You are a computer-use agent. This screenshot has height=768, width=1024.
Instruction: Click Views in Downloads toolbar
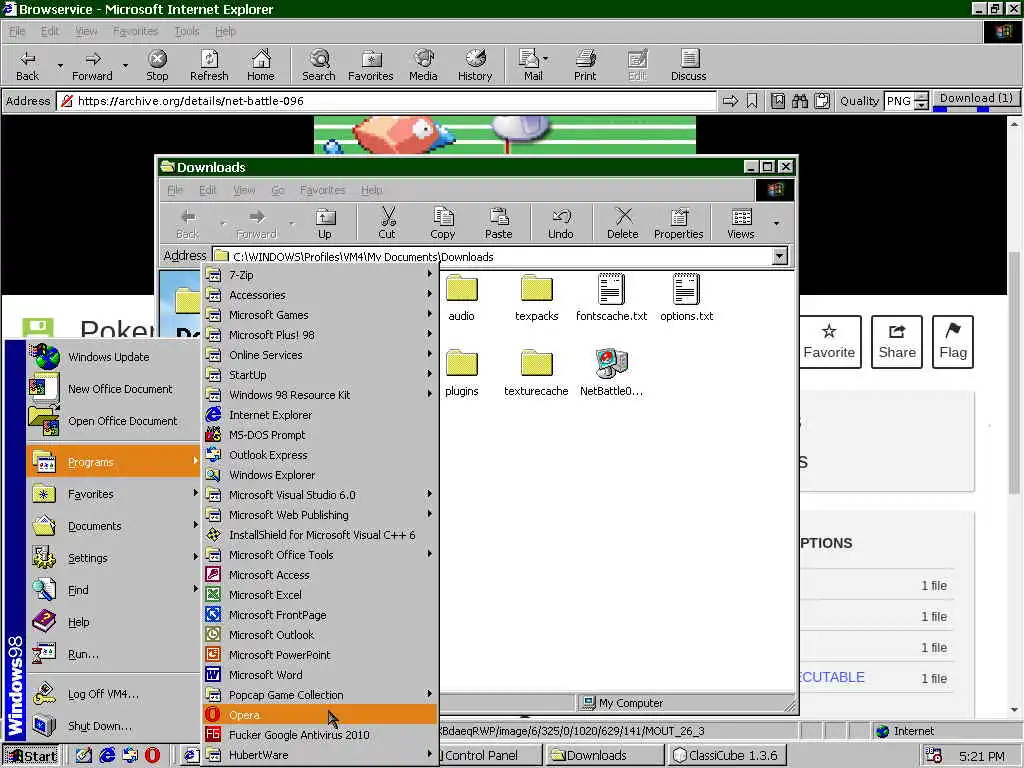click(741, 224)
